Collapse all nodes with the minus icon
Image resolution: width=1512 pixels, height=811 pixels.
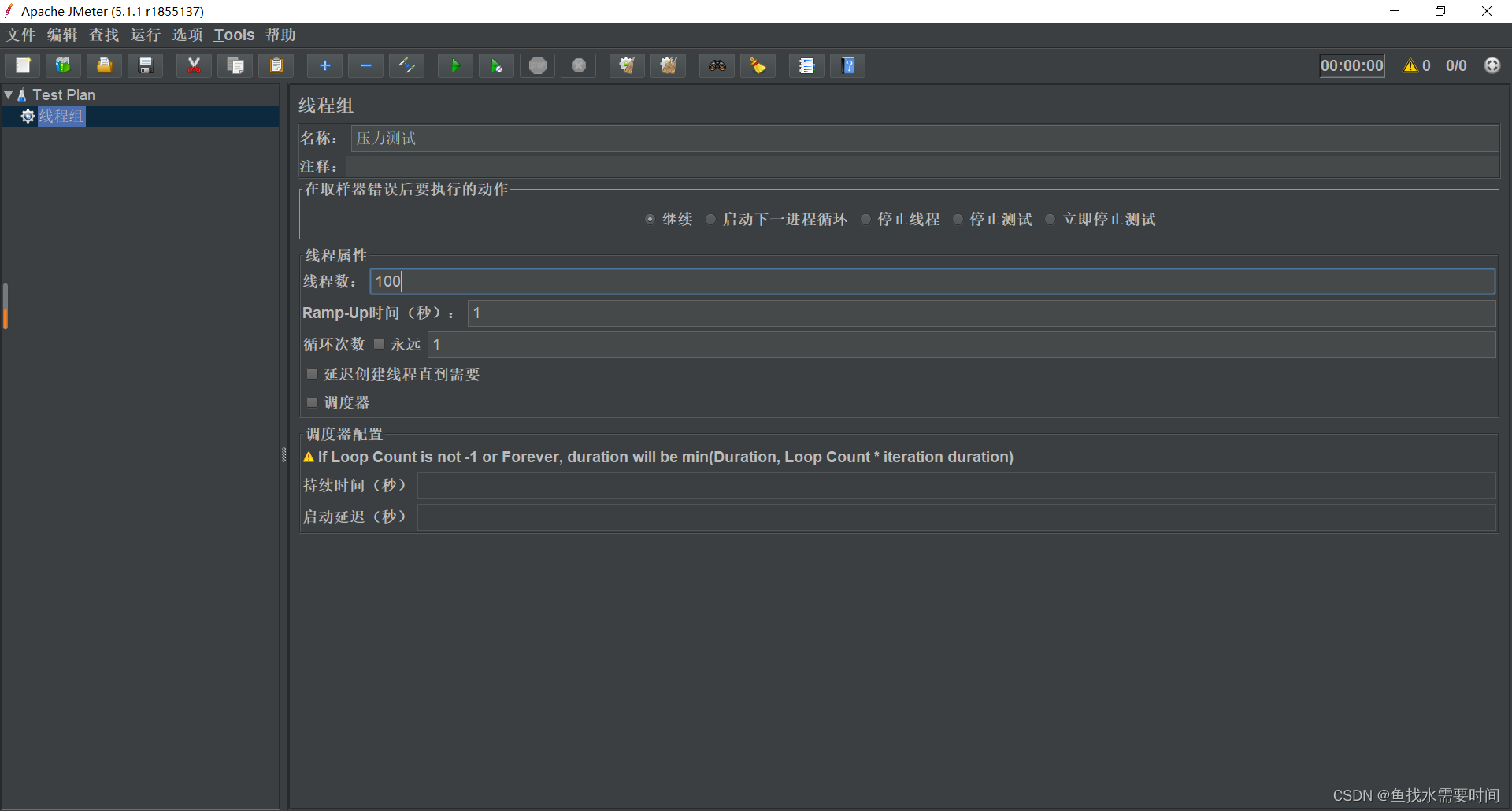pos(365,65)
